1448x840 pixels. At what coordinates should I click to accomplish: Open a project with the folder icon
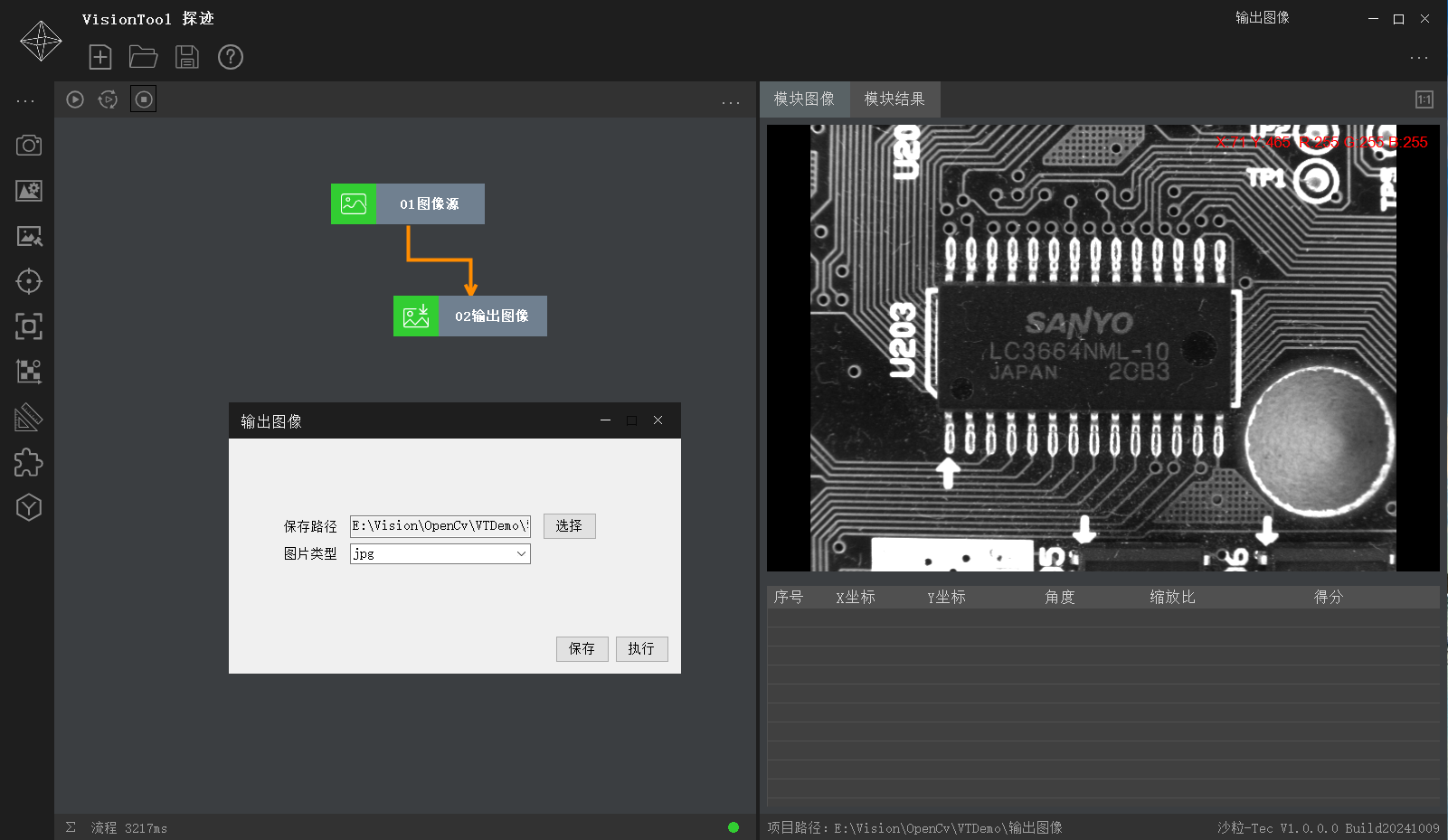tap(143, 57)
